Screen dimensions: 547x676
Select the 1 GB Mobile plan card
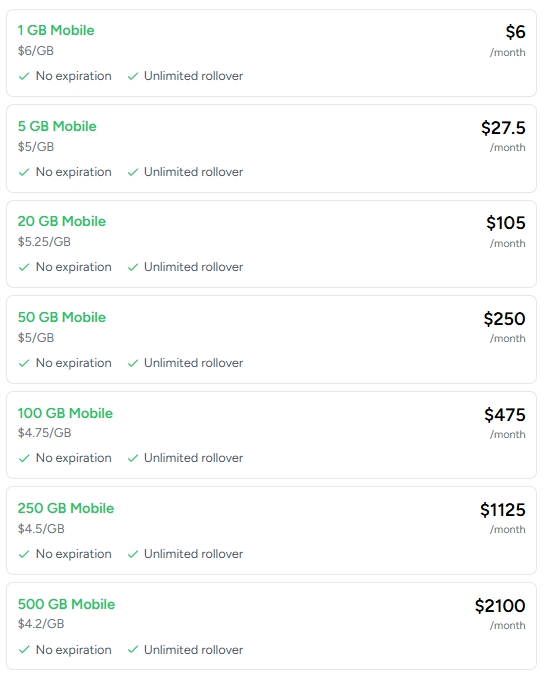271,53
